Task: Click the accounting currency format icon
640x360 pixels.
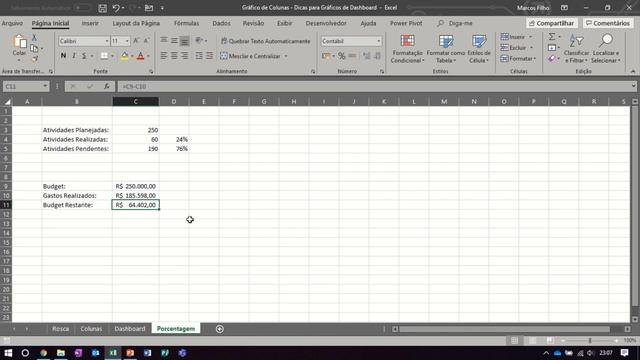Action: coord(326,56)
